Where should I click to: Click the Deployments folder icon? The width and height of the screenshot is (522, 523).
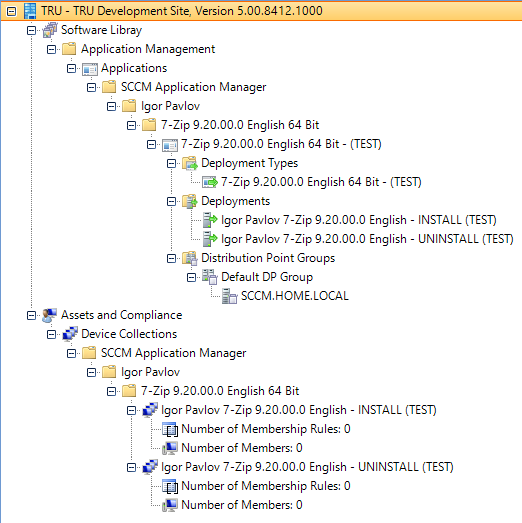190,201
